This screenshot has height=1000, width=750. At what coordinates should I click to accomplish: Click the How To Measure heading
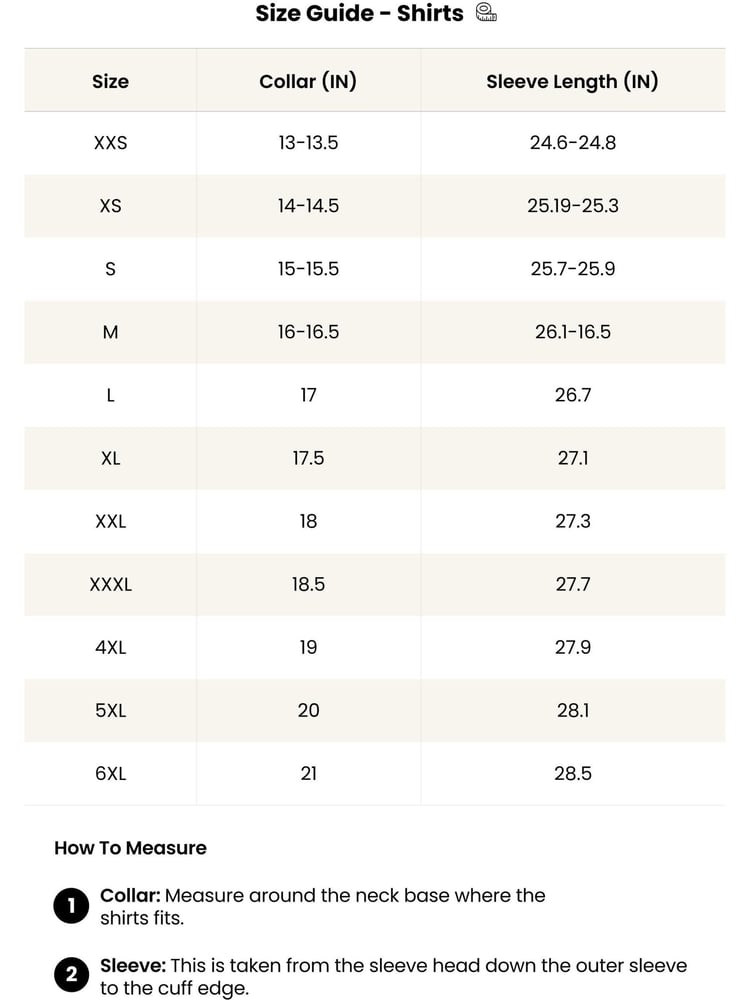tap(130, 848)
